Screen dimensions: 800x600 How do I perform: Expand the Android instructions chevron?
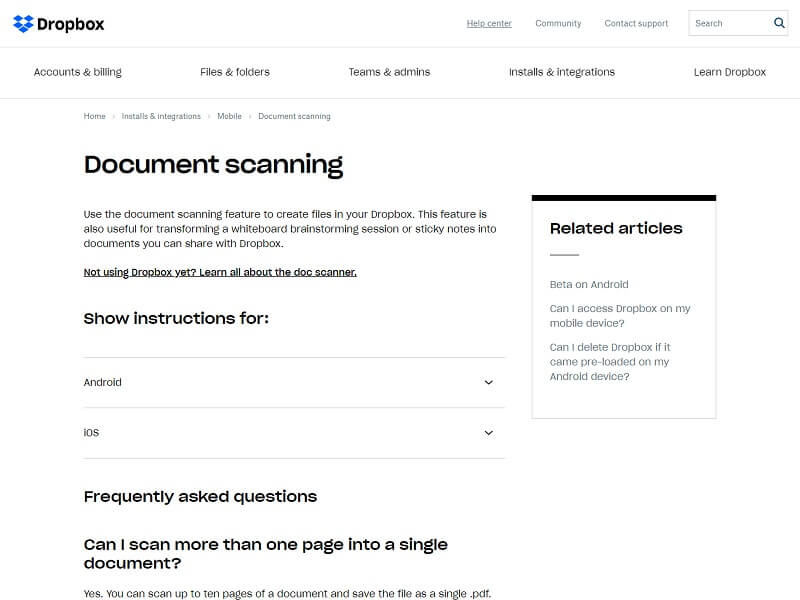[488, 382]
